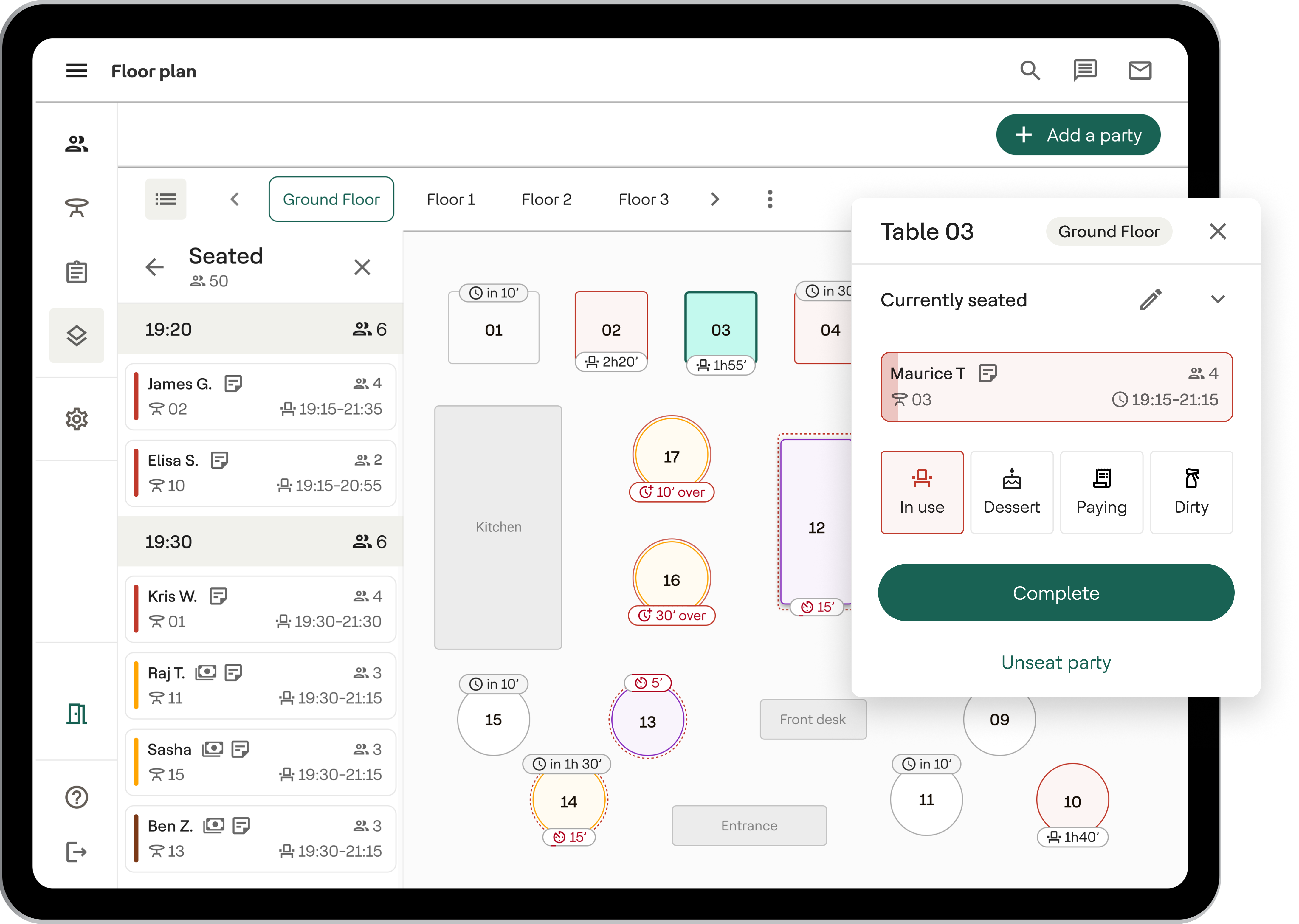
Task: Select the tables icon in the sidebar
Action: (76, 208)
